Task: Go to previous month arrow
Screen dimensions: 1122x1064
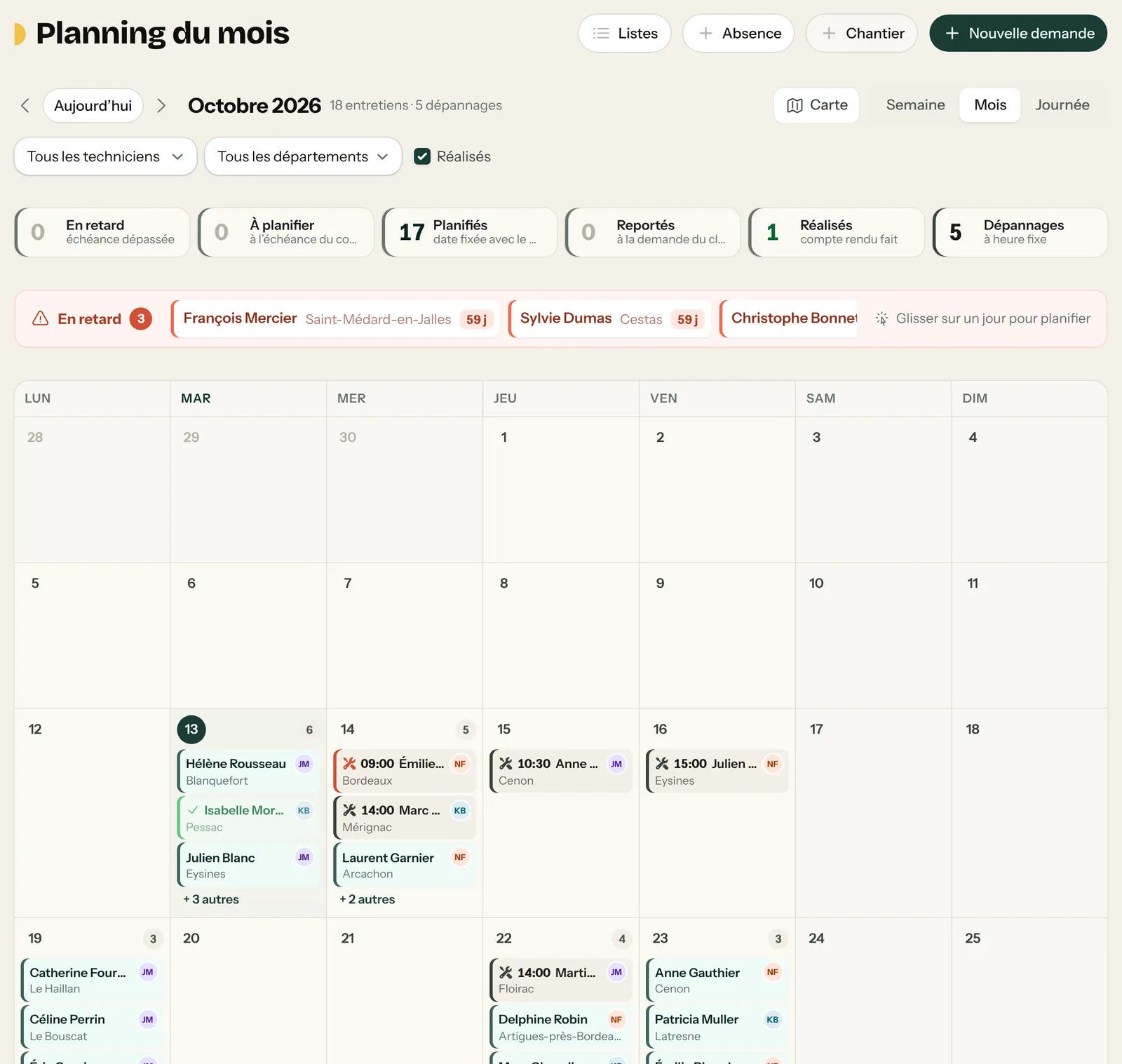Action: pyautogui.click(x=25, y=106)
